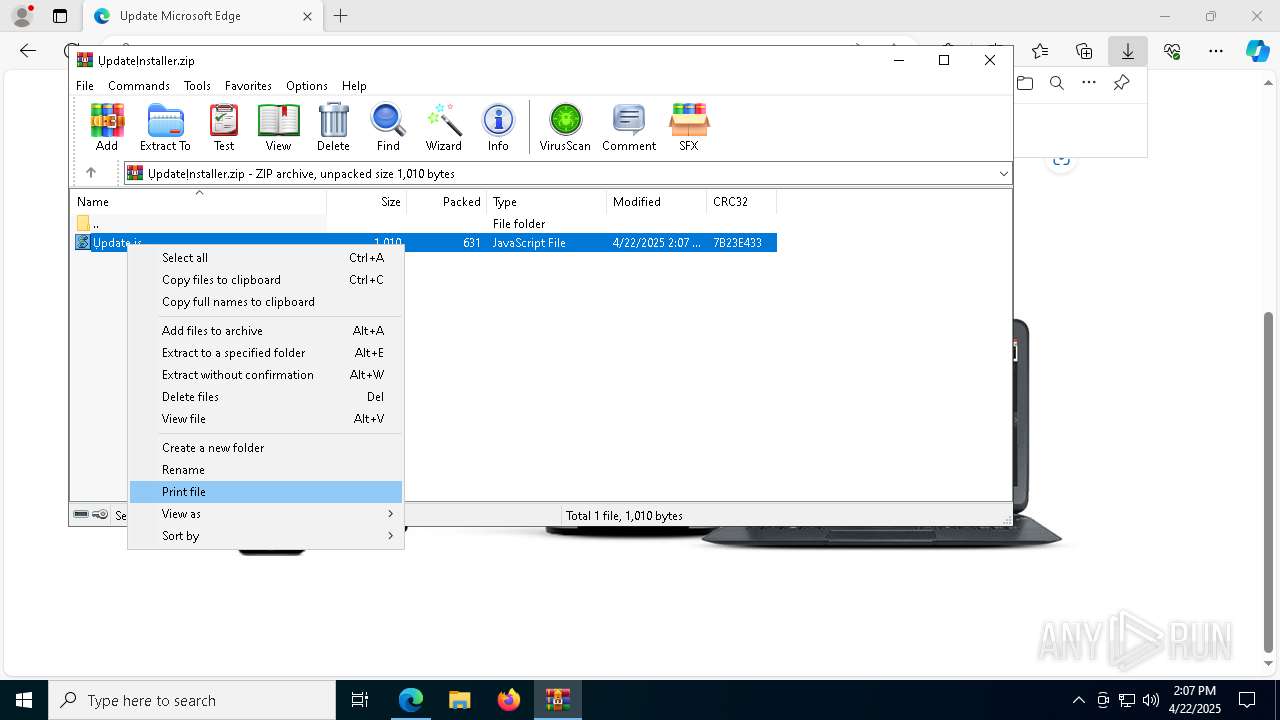Click the Test archive icon
This screenshot has width=1280, height=720.
click(x=224, y=127)
